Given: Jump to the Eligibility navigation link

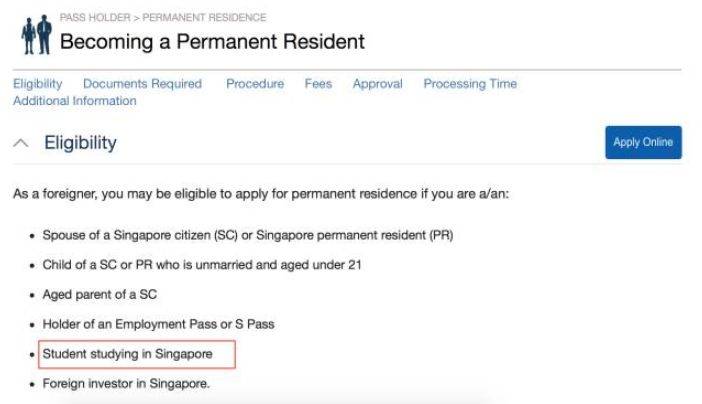Looking at the screenshot, I should pyautogui.click(x=37, y=84).
